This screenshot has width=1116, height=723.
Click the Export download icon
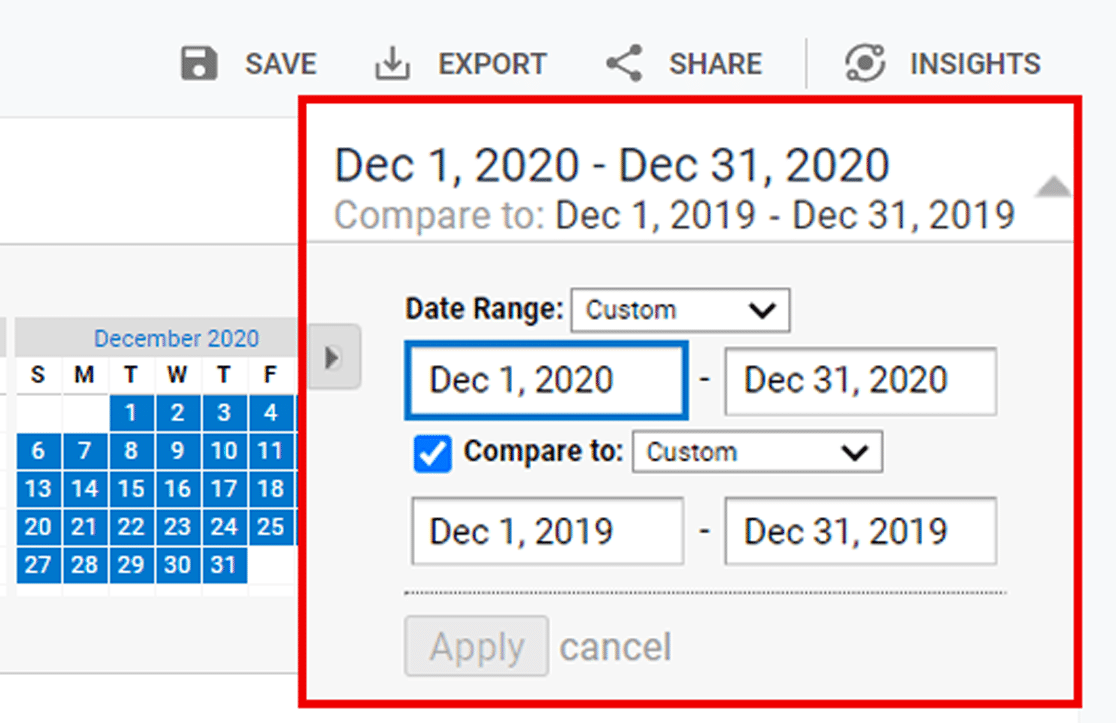pos(391,62)
